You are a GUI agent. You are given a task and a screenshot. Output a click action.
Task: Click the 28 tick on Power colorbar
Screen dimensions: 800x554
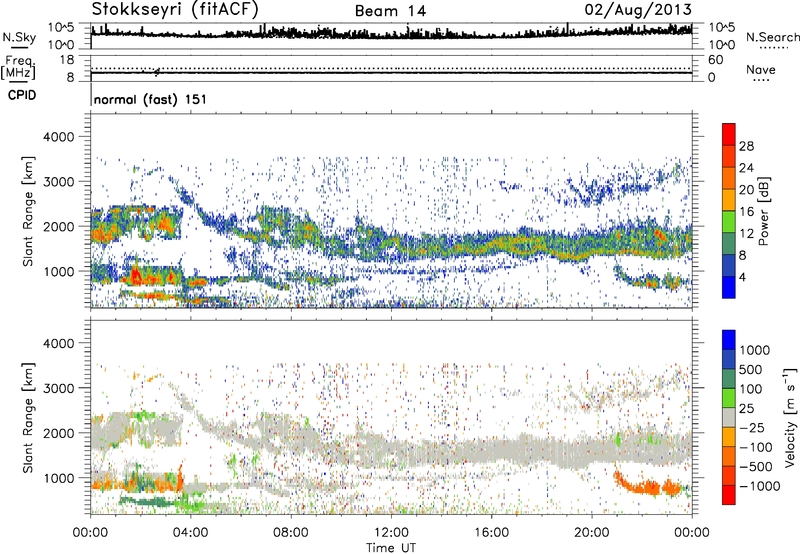coord(746,146)
